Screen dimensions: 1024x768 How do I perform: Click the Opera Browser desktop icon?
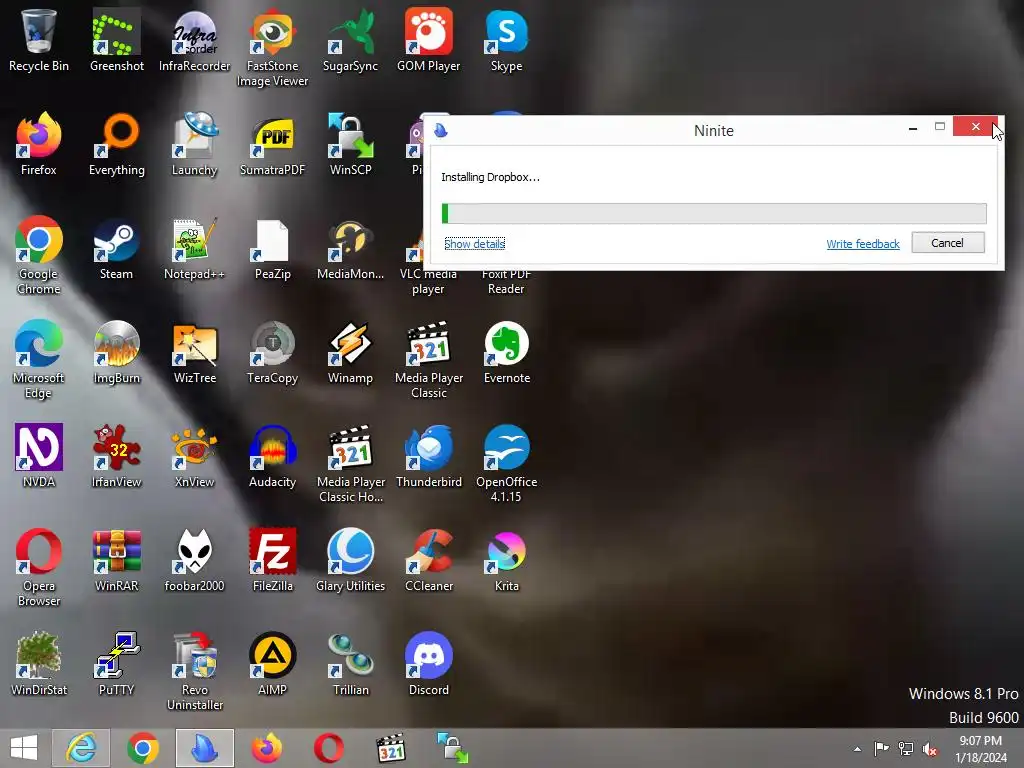(39, 568)
